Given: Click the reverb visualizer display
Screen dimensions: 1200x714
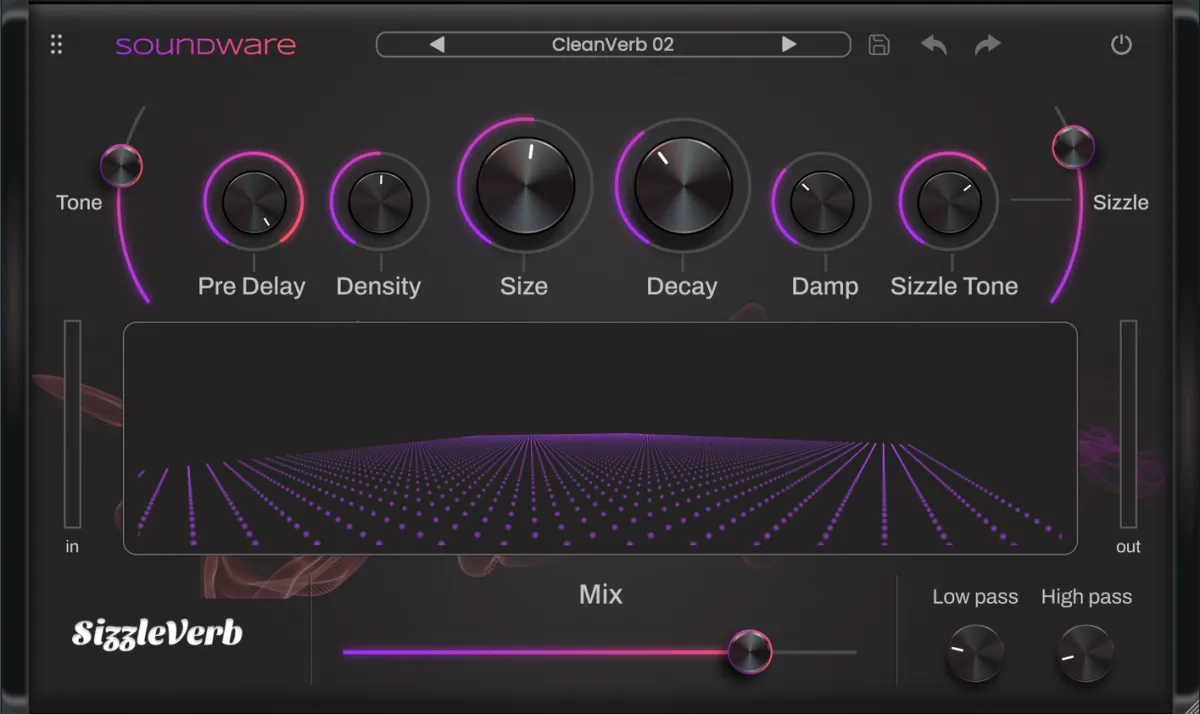Looking at the screenshot, I should pos(600,438).
